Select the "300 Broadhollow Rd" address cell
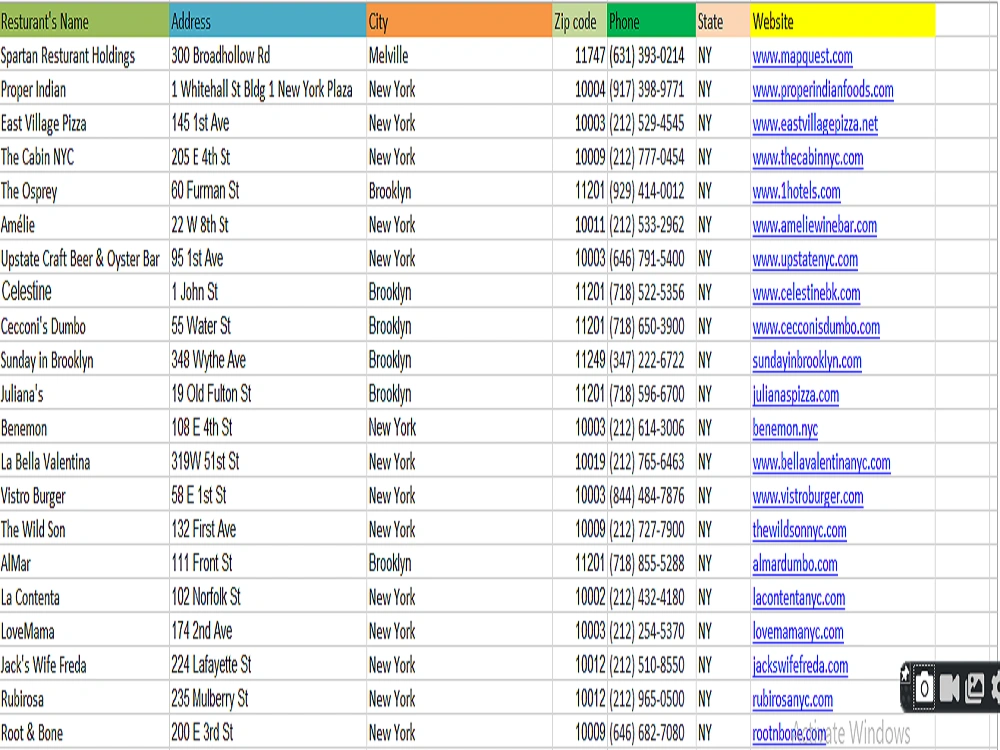The height and width of the screenshot is (750, 1000). [268, 55]
